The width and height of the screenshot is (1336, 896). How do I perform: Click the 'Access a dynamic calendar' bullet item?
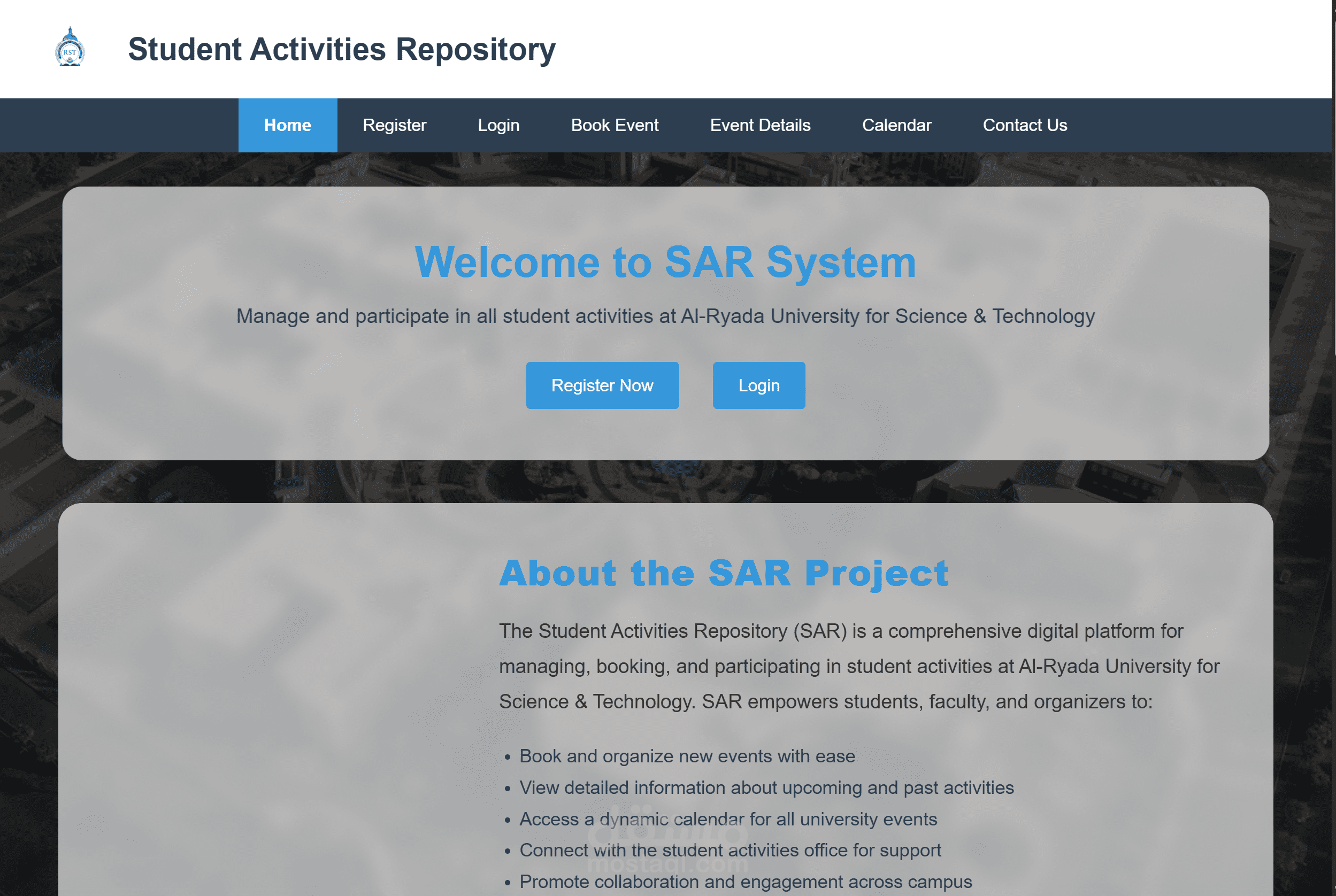click(x=728, y=819)
